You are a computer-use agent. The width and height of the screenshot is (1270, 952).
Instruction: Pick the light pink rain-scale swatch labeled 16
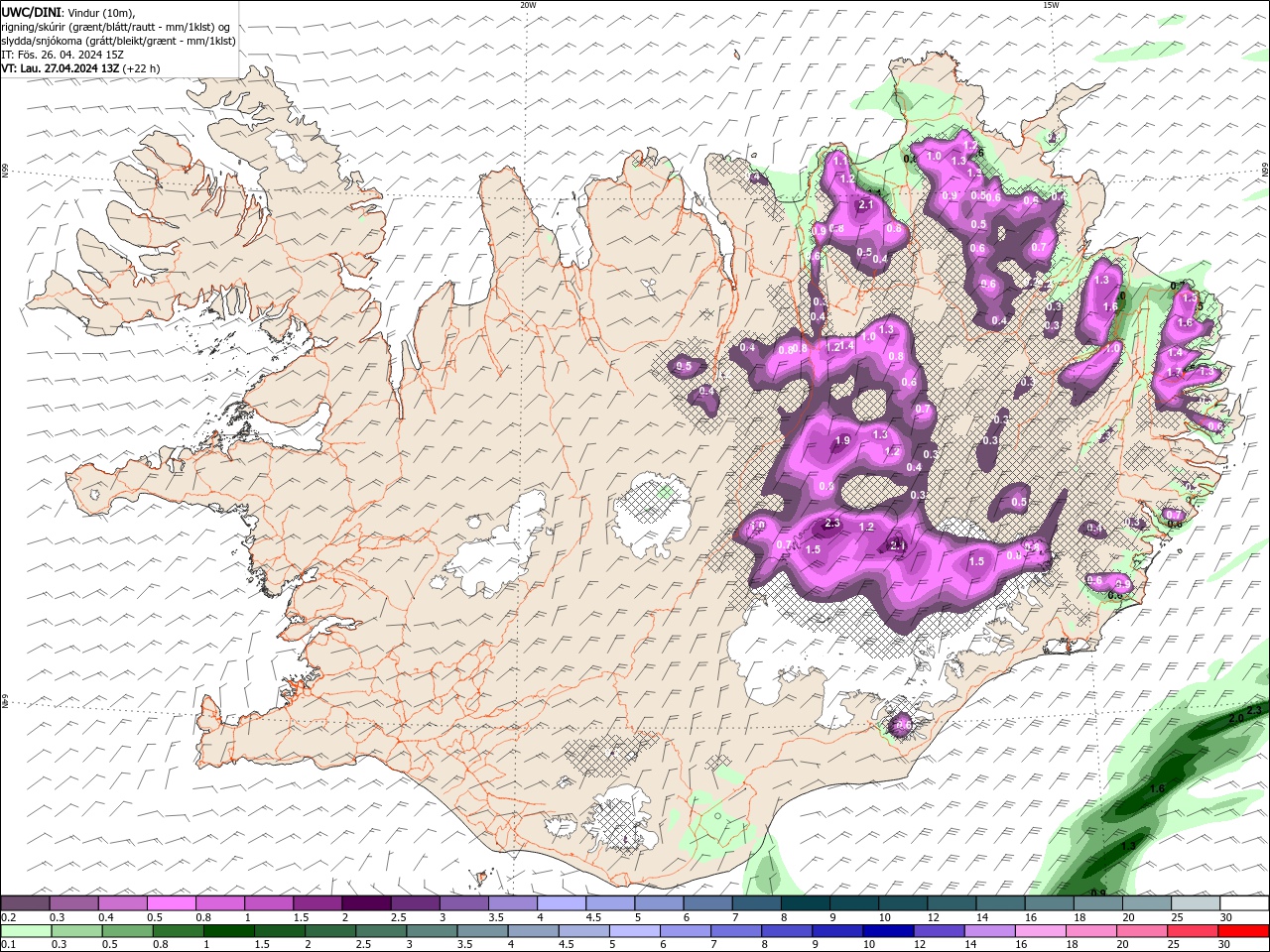click(1040, 931)
